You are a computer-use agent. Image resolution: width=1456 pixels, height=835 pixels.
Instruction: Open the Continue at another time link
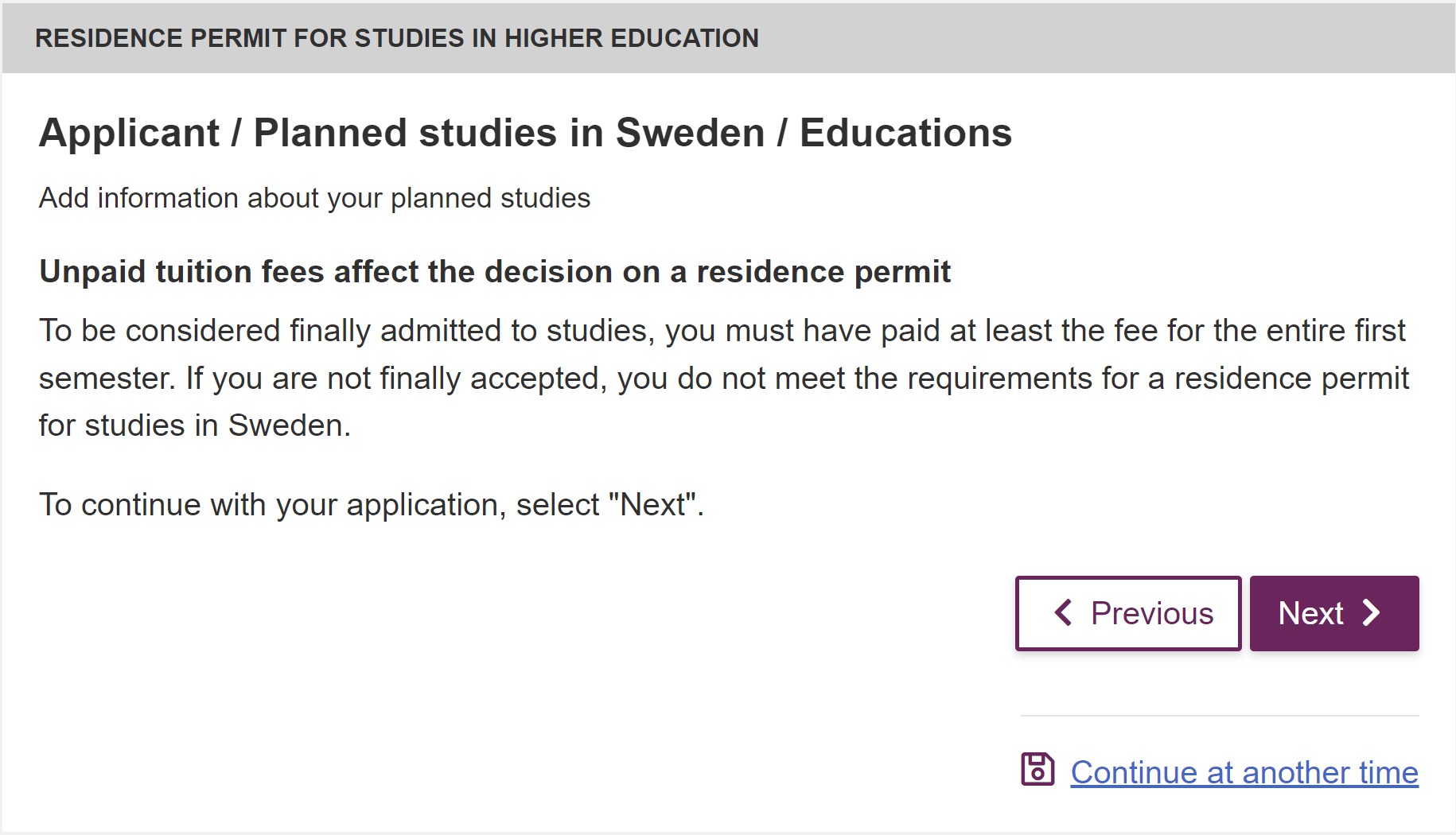coord(1244,772)
